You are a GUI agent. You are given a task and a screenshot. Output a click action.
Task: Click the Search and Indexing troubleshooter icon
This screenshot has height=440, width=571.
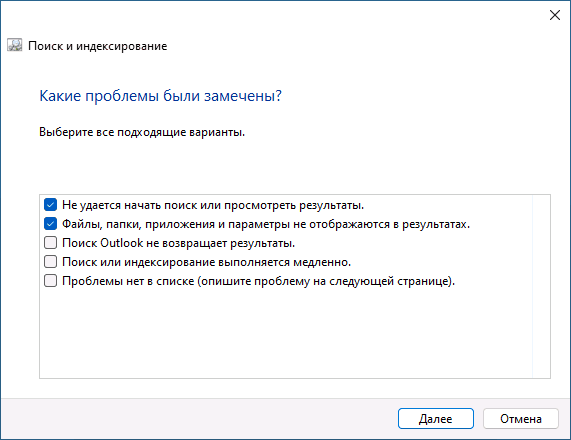[x=15, y=46]
